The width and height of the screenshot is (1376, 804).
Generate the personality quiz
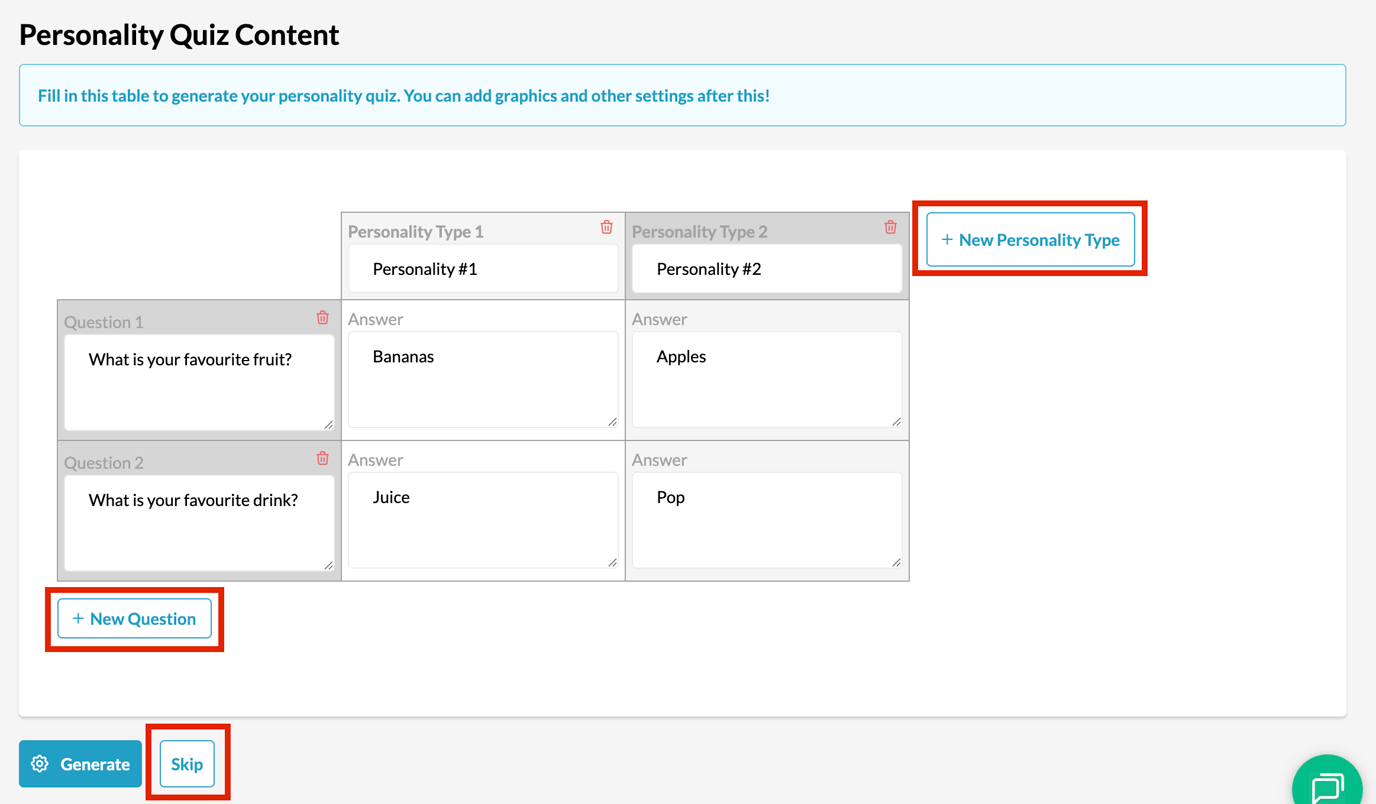click(x=80, y=764)
